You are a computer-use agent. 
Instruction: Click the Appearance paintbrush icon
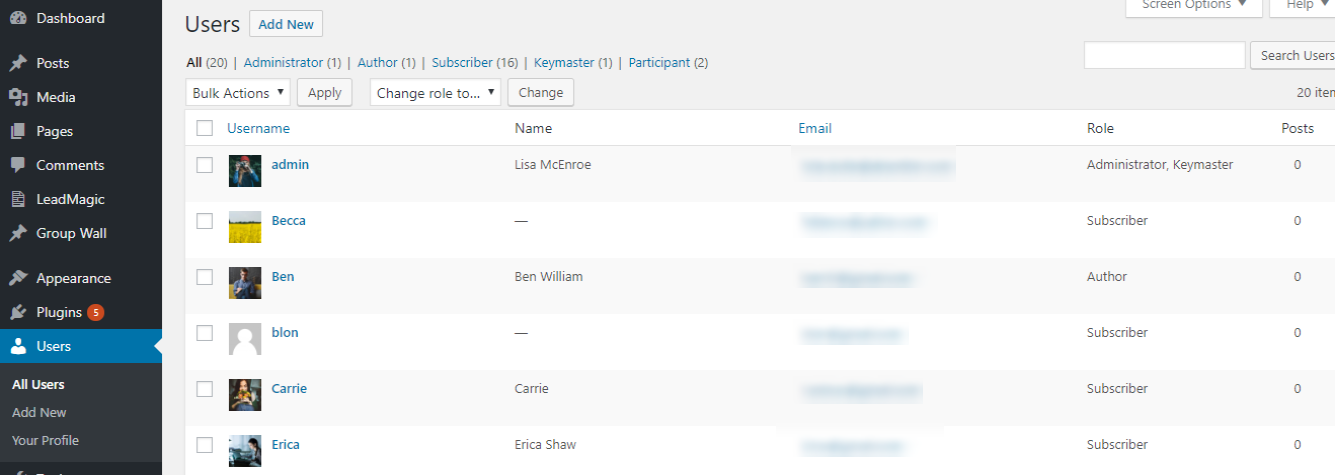coord(18,278)
